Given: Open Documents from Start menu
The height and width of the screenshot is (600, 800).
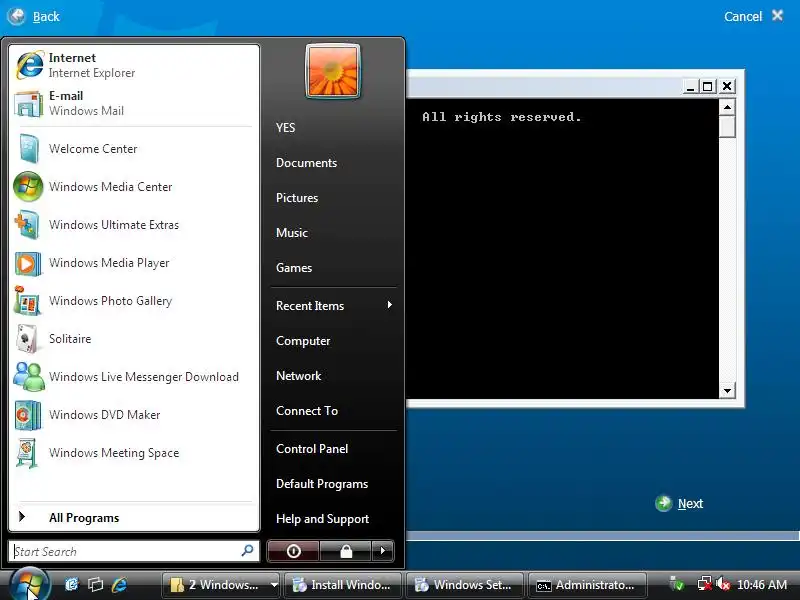Looking at the screenshot, I should (306, 163).
